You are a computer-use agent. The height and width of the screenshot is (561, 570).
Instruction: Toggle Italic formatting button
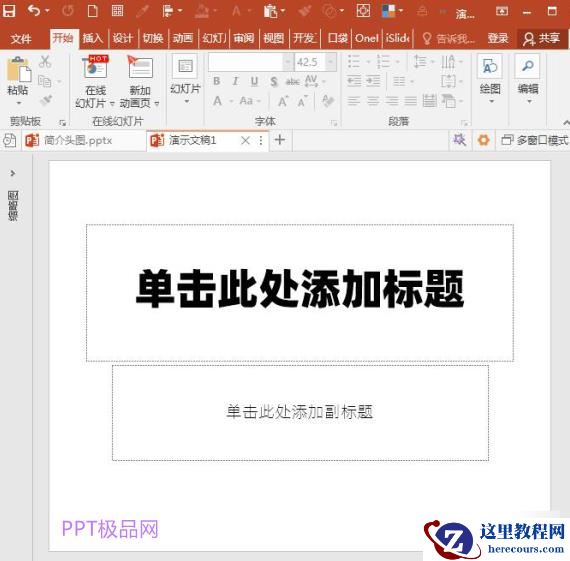236,81
